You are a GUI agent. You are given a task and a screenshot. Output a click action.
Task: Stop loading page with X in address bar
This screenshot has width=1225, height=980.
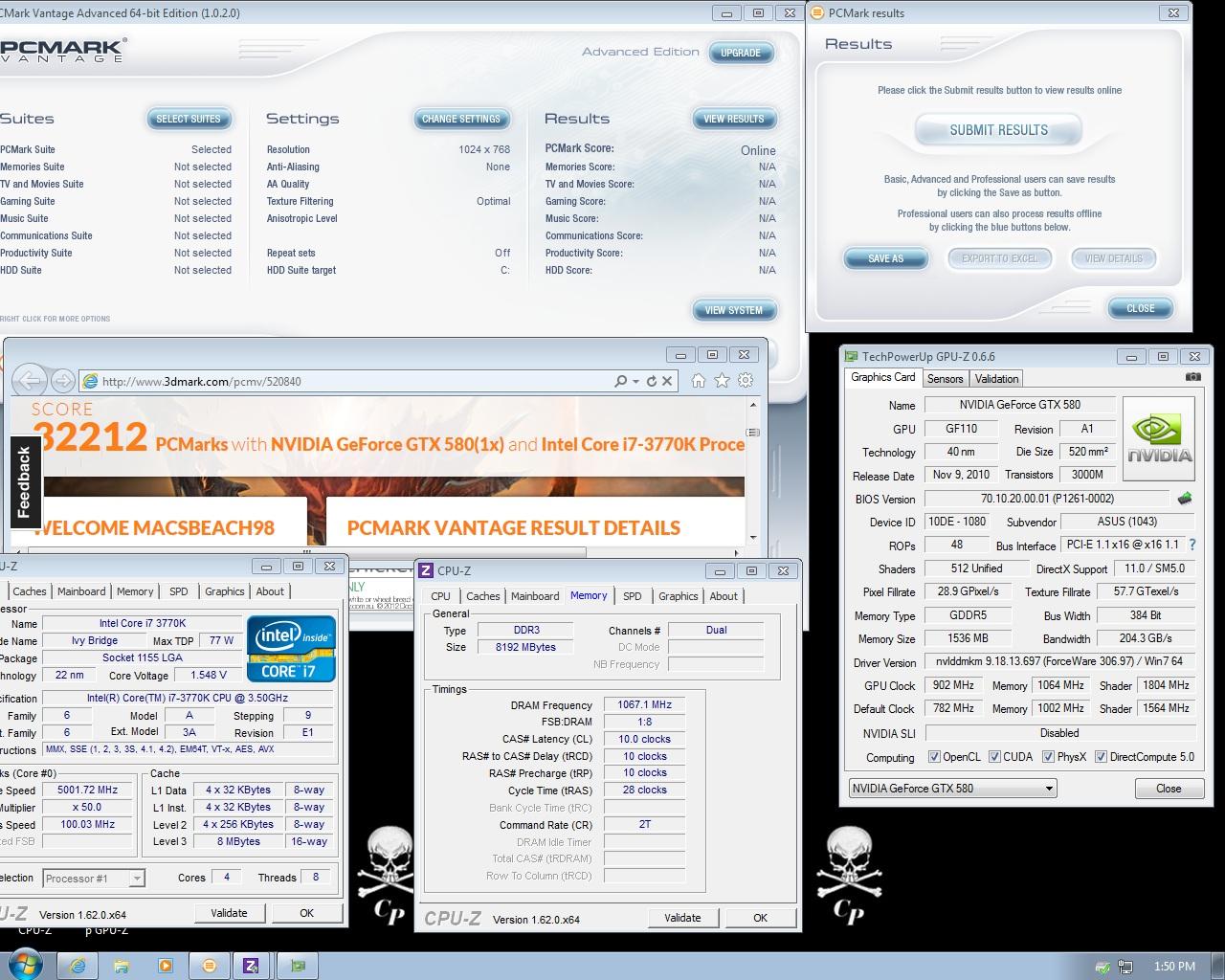pyautogui.click(x=668, y=381)
